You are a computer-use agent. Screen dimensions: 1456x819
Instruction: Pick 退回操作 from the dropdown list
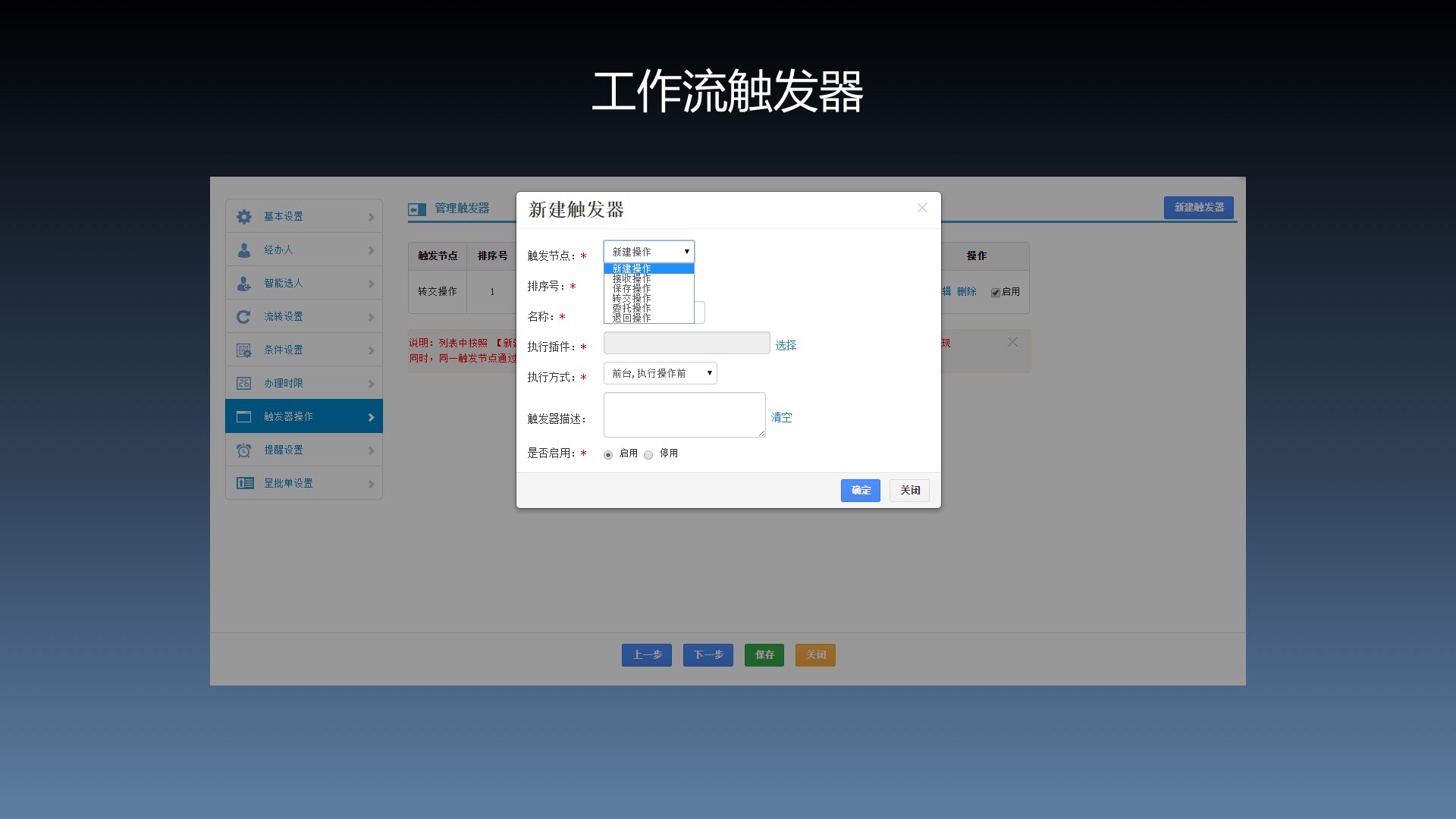pyautogui.click(x=649, y=318)
